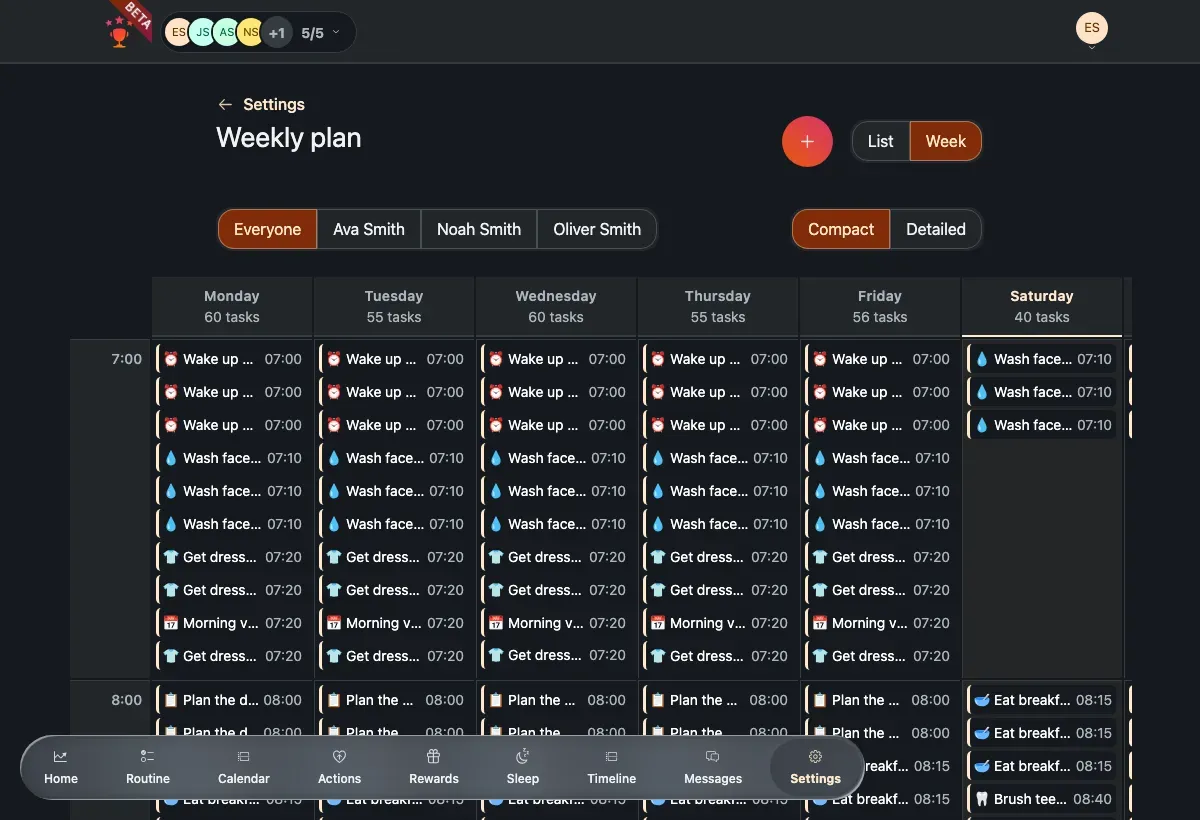Screen dimensions: 1200x820
Task: Go to the Calendar page
Action: tap(244, 767)
